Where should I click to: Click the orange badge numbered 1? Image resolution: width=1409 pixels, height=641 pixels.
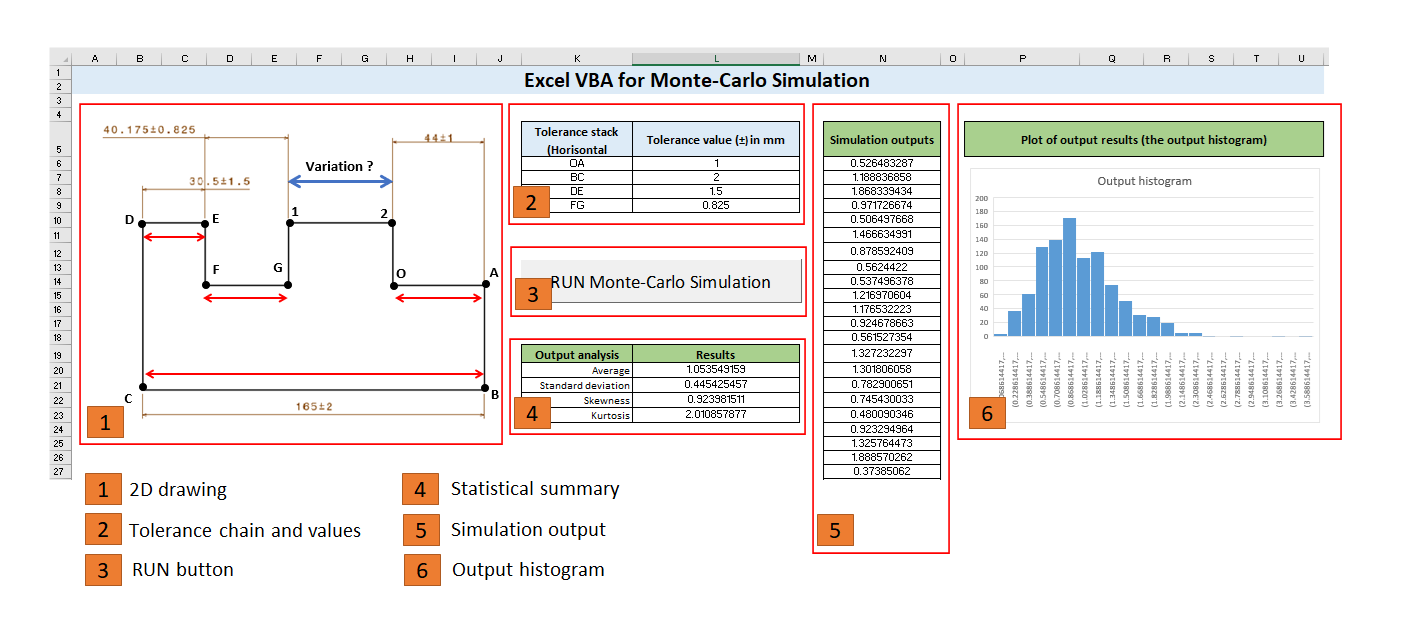click(x=105, y=422)
